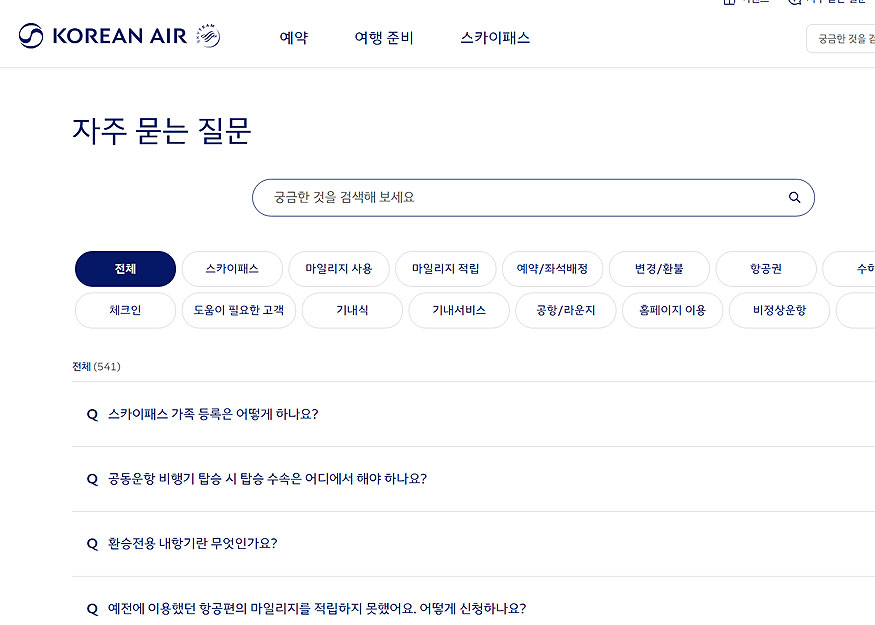This screenshot has width=875, height=625.
Task: Open the 예약 menu
Action: (293, 37)
